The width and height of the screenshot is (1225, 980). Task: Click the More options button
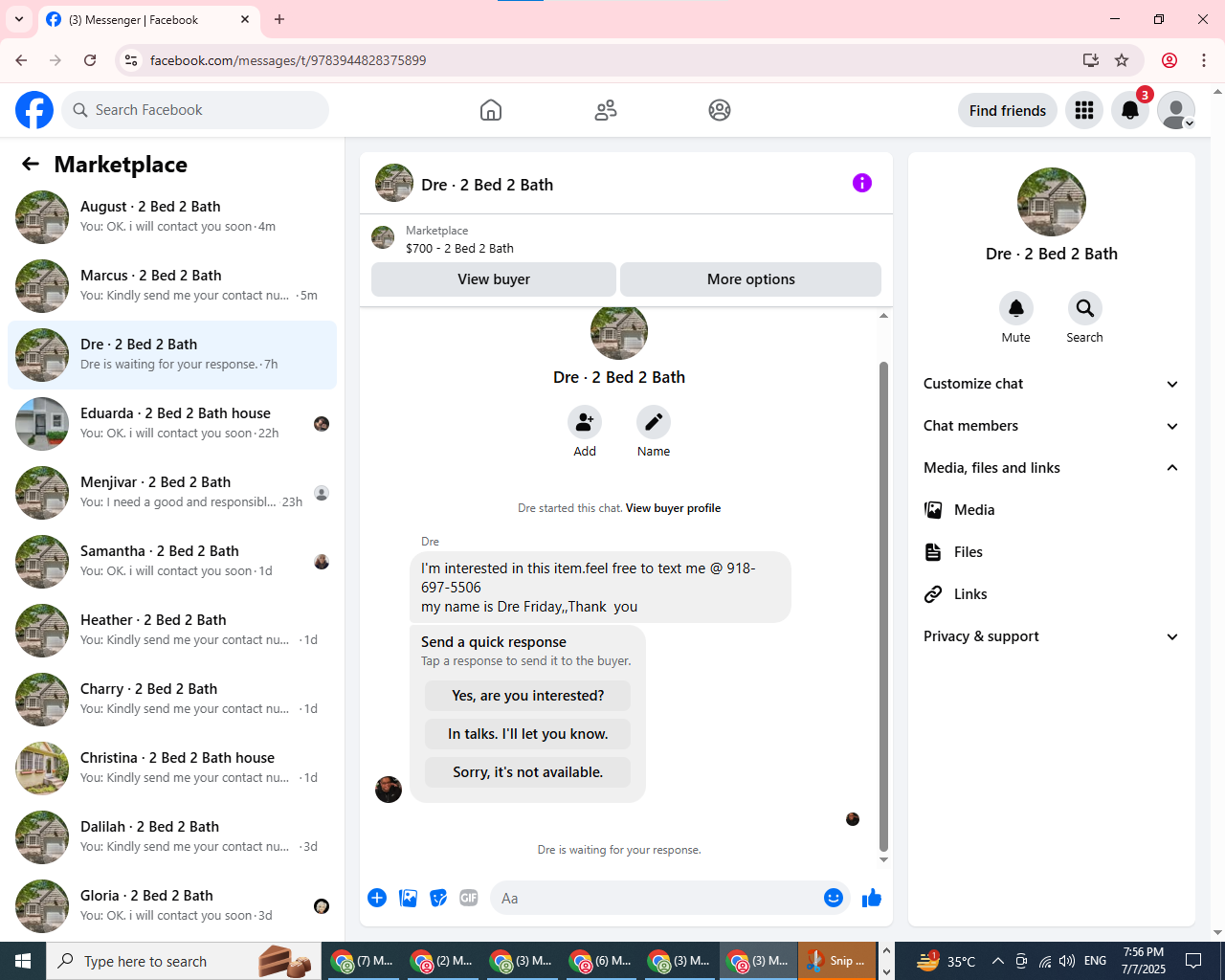pos(751,279)
